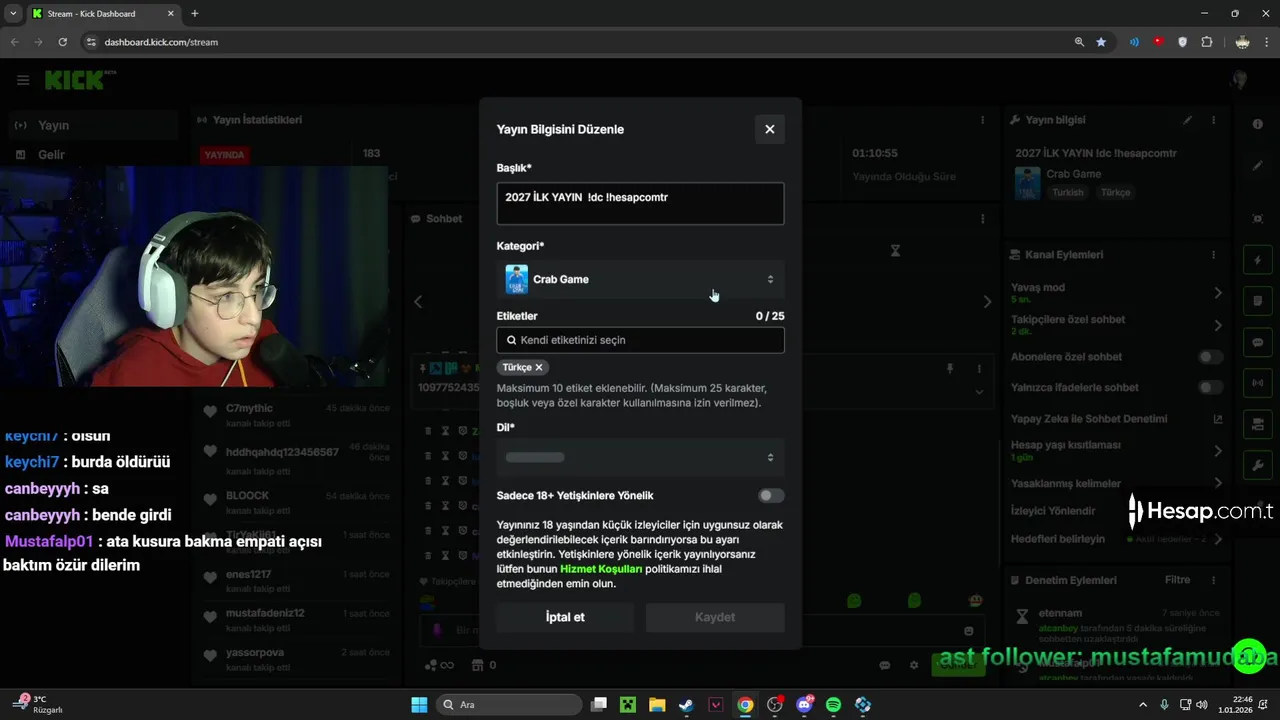
Task: Click Crab Game thumbnail in Kategori field
Action: point(516,279)
